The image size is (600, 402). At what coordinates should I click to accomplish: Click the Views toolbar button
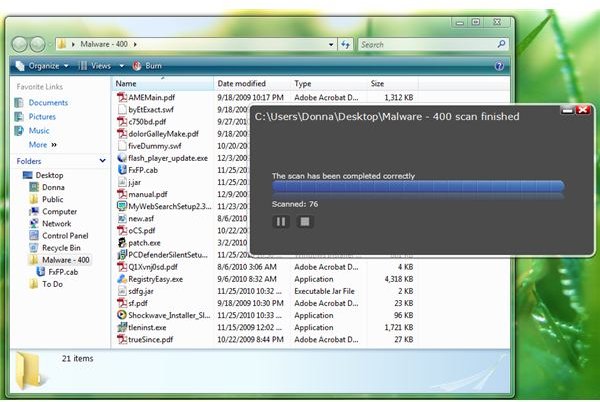(95, 66)
